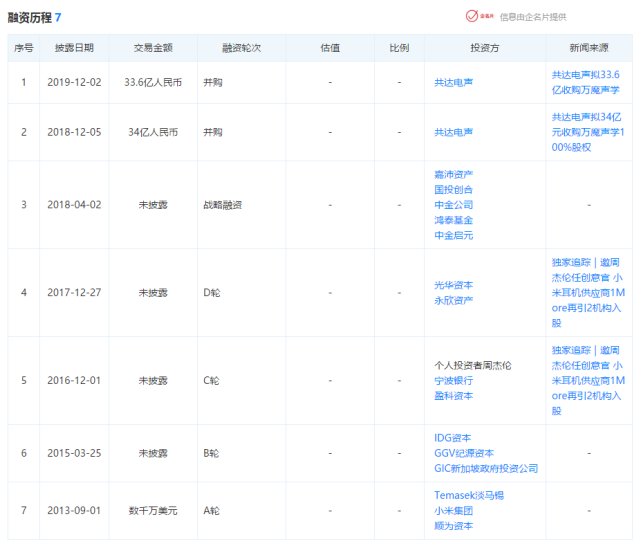Click the 投资方 column header

pyautogui.click(x=485, y=48)
